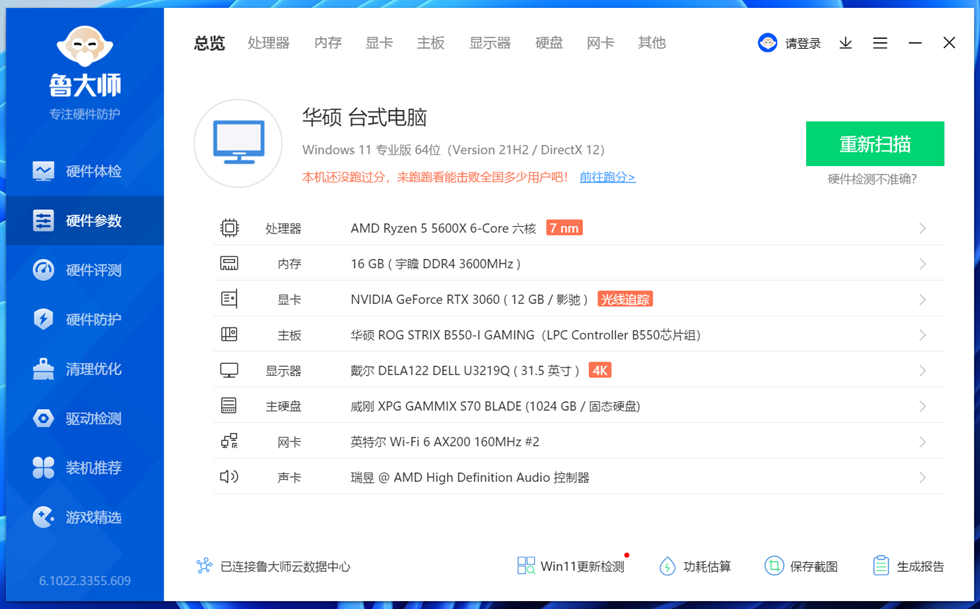Expand the 主硬盘 row chevron

922,406
